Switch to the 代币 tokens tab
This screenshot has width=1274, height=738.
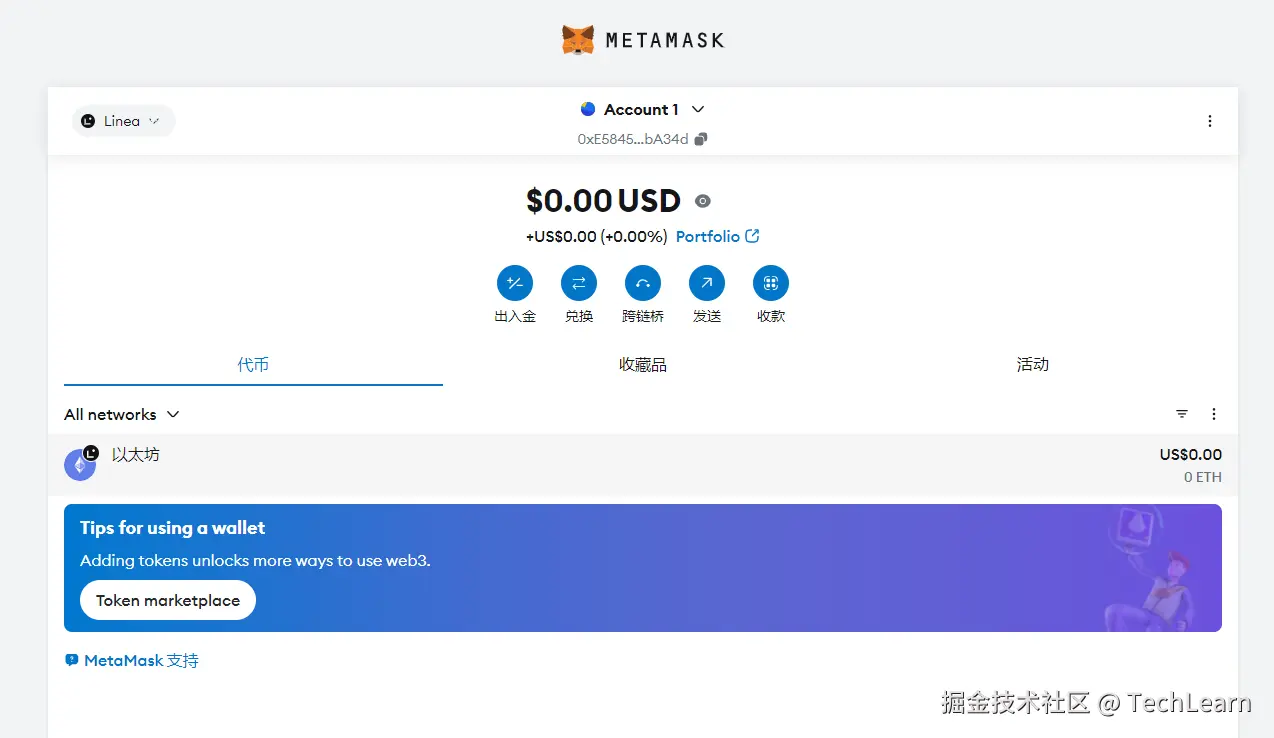[x=253, y=365]
